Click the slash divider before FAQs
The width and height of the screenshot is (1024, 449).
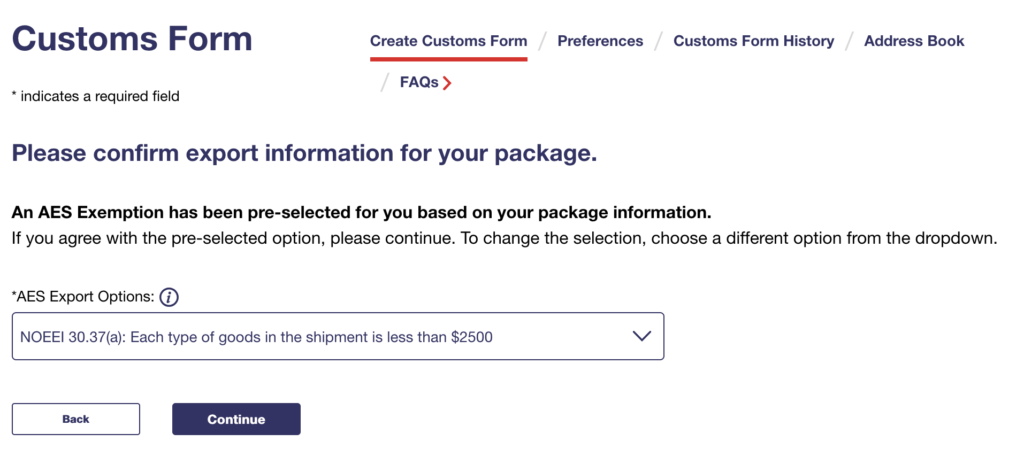pyautogui.click(x=386, y=83)
